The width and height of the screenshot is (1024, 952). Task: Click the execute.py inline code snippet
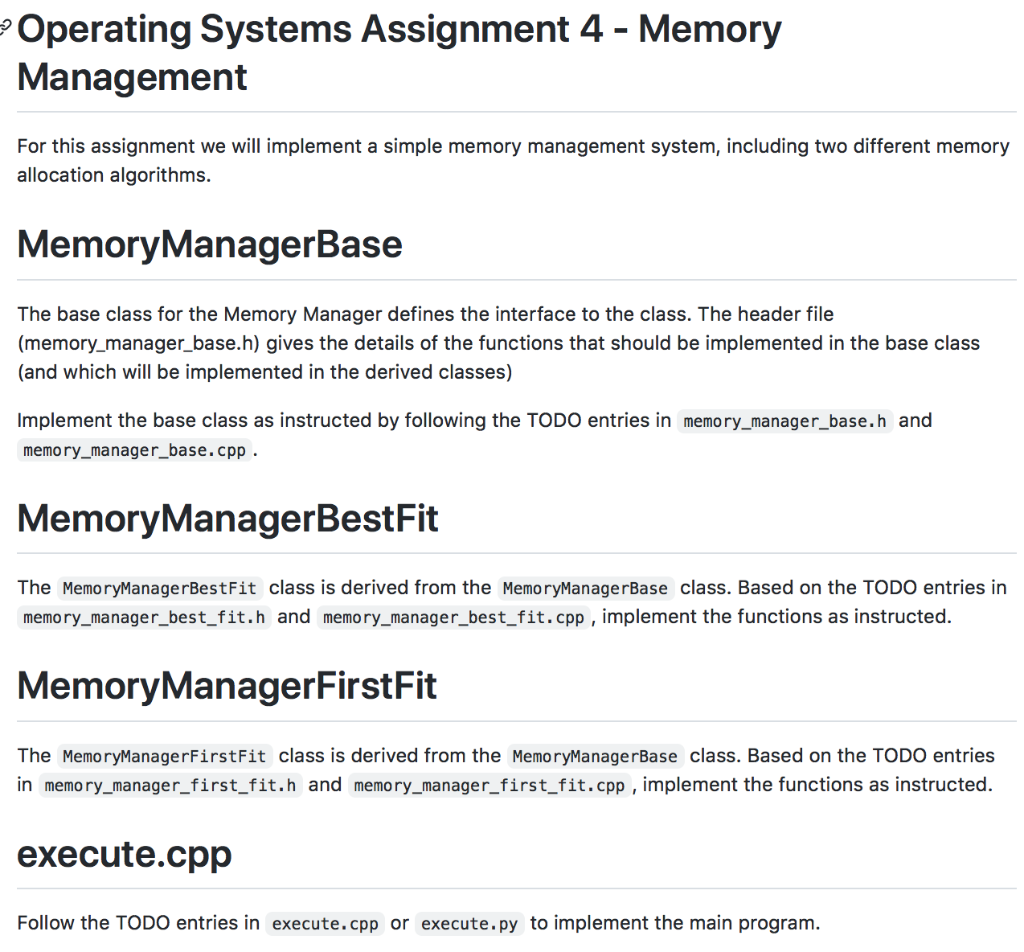(469, 924)
